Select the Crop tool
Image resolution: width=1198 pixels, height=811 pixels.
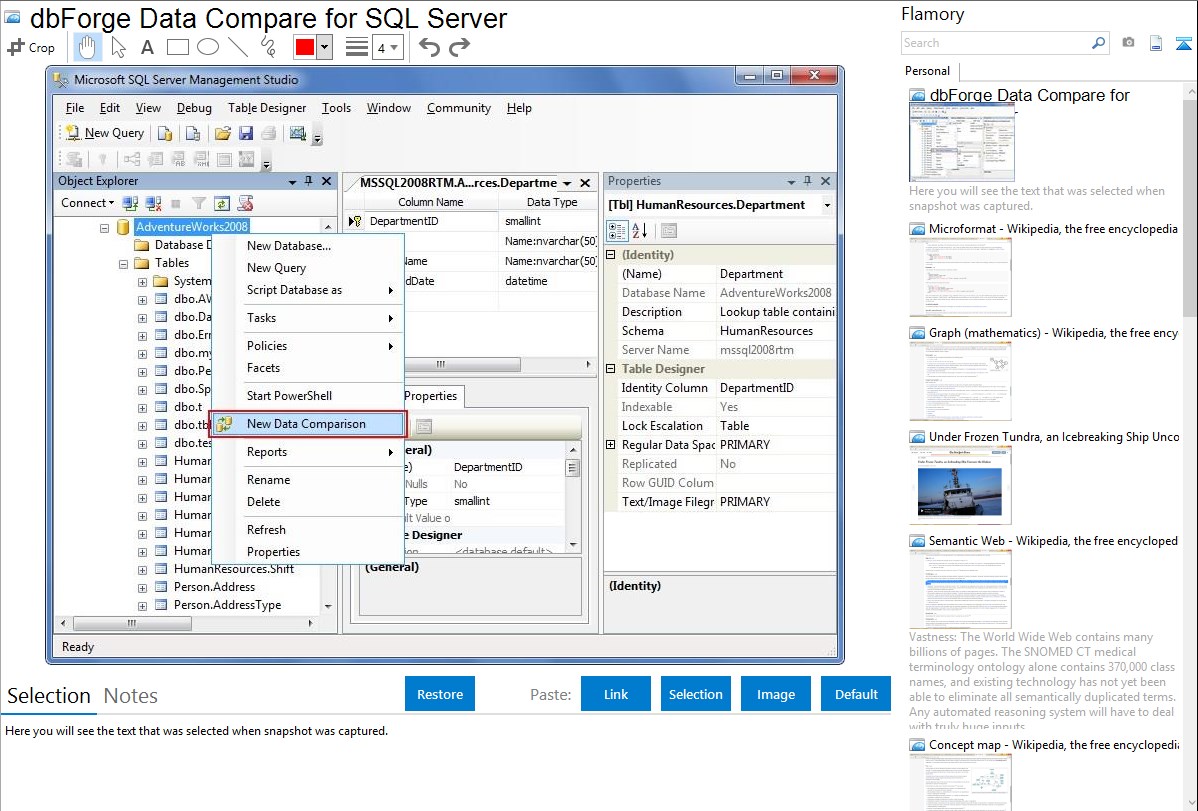click(31, 47)
